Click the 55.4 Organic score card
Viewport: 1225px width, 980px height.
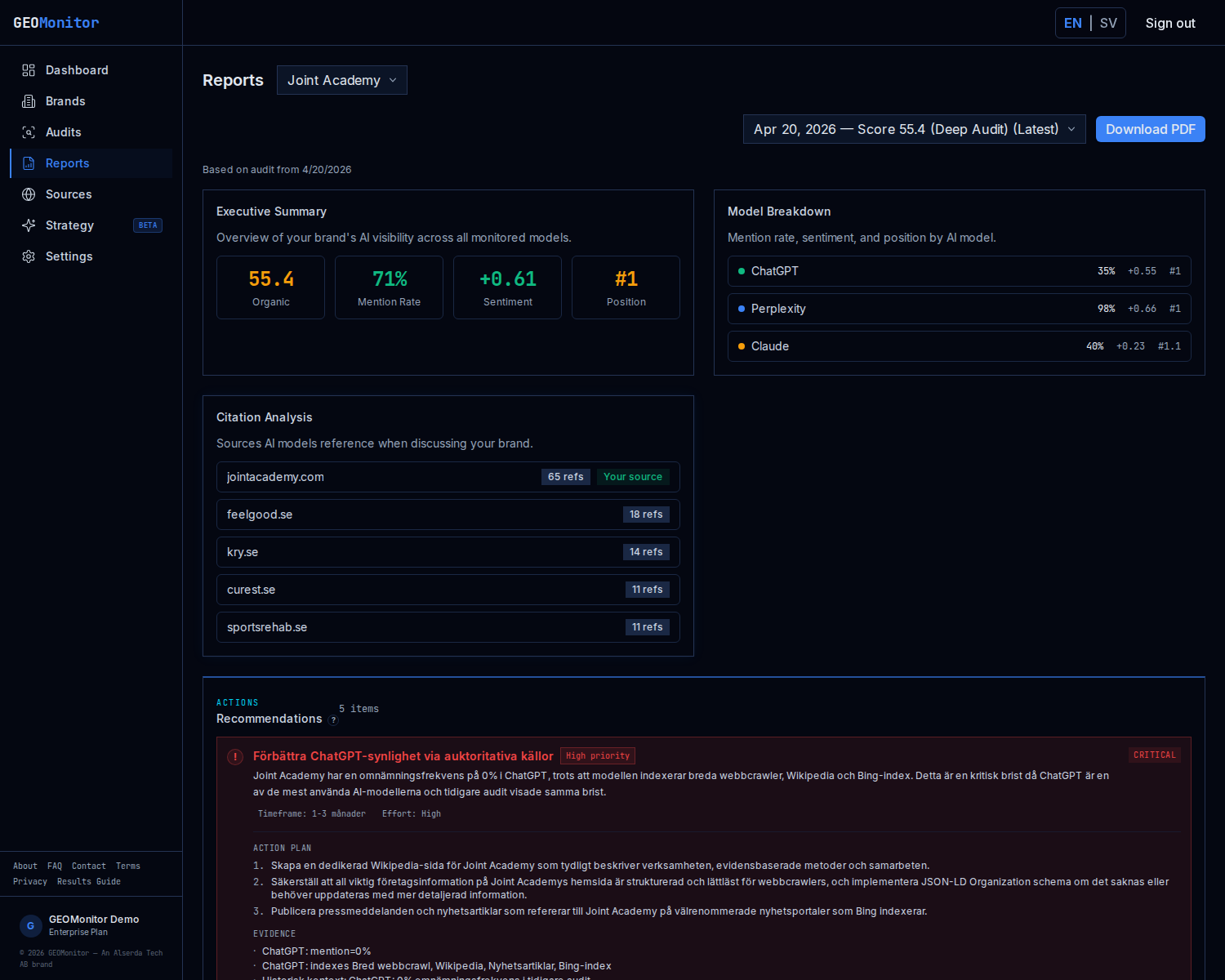click(271, 287)
